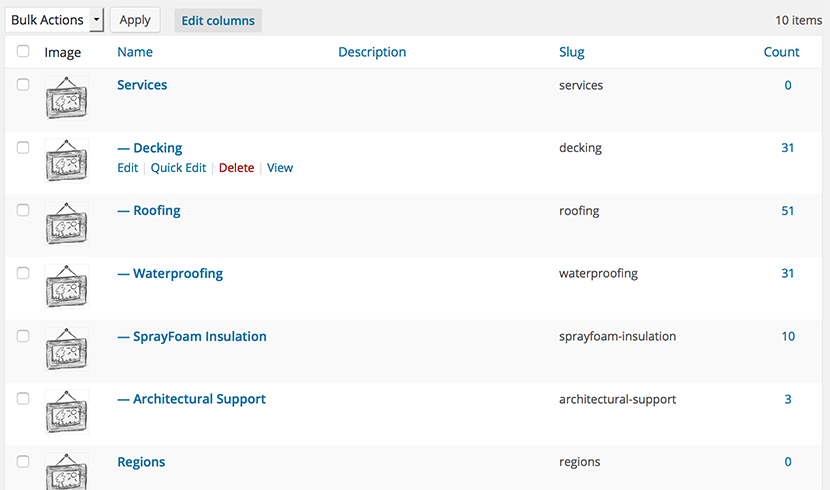Click the Roofing placeholder image thumbnail
Viewport: 830px width, 490px height.
tap(67, 223)
